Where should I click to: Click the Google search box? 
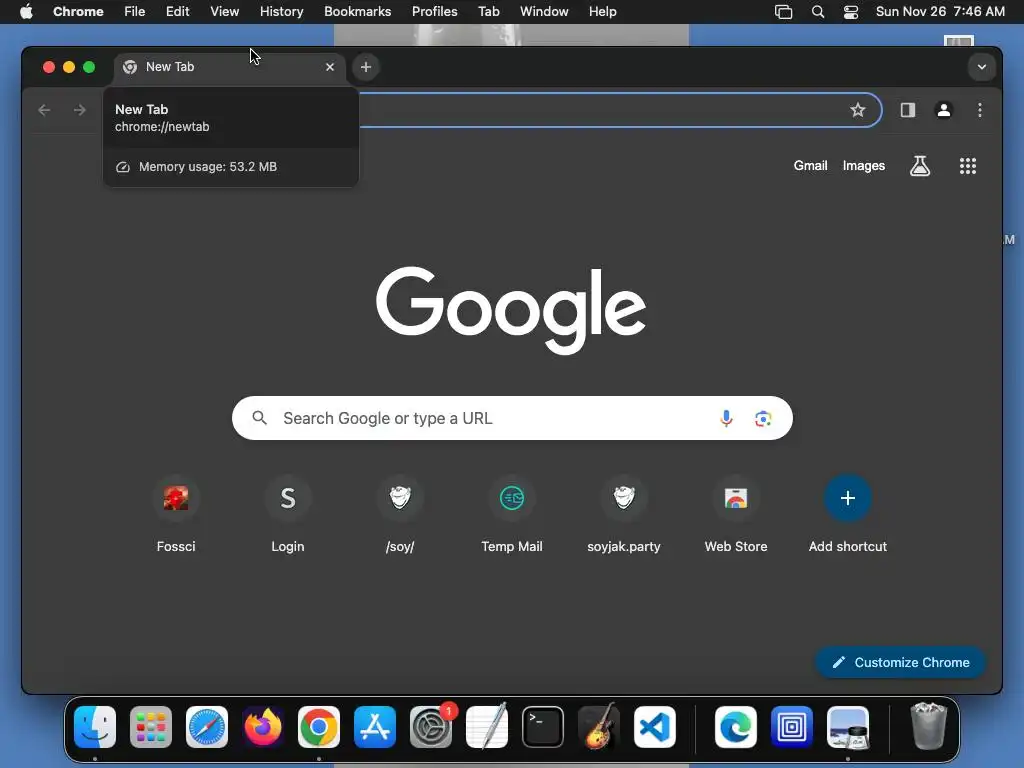(512, 418)
